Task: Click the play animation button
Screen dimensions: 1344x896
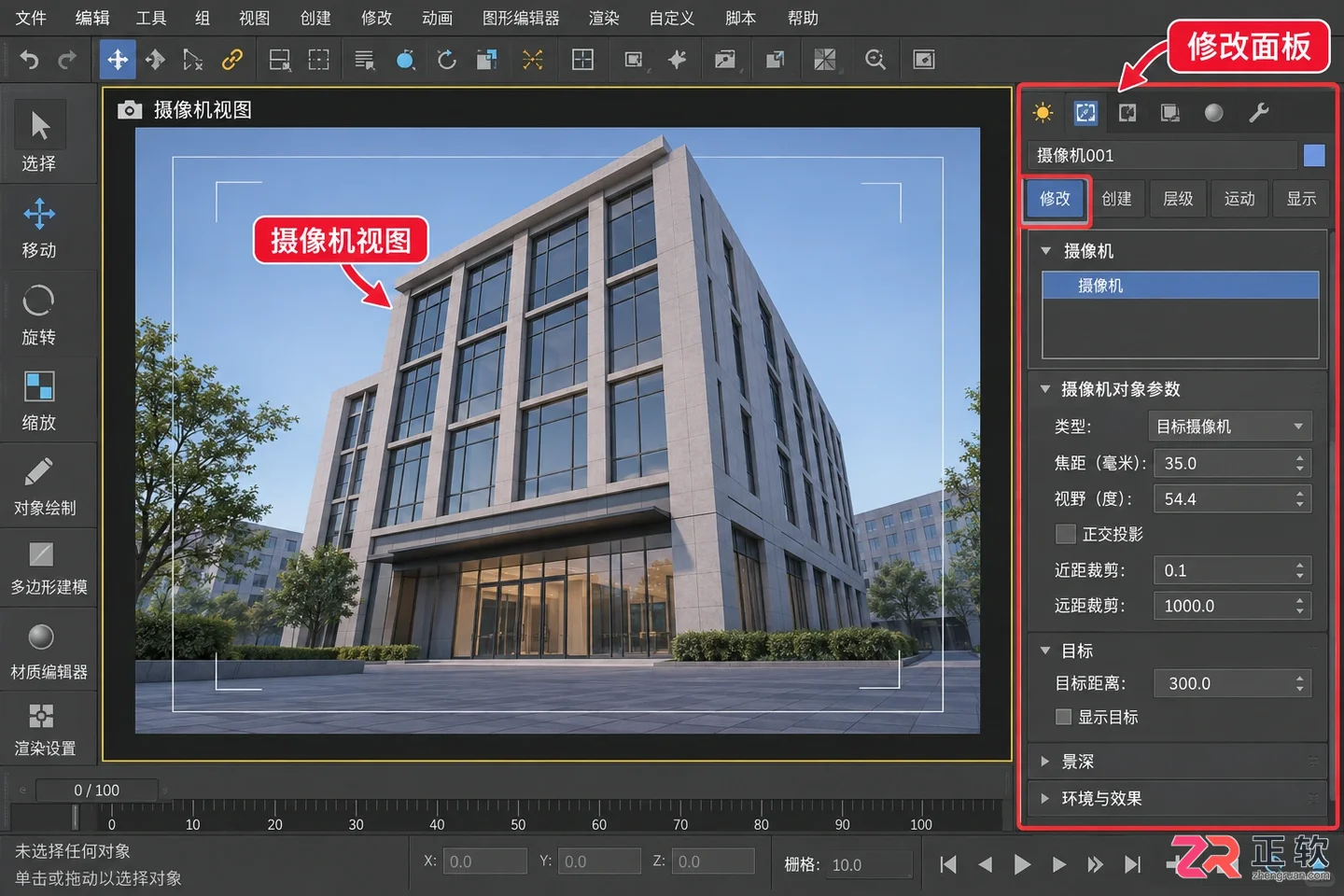Action: coord(1022,864)
